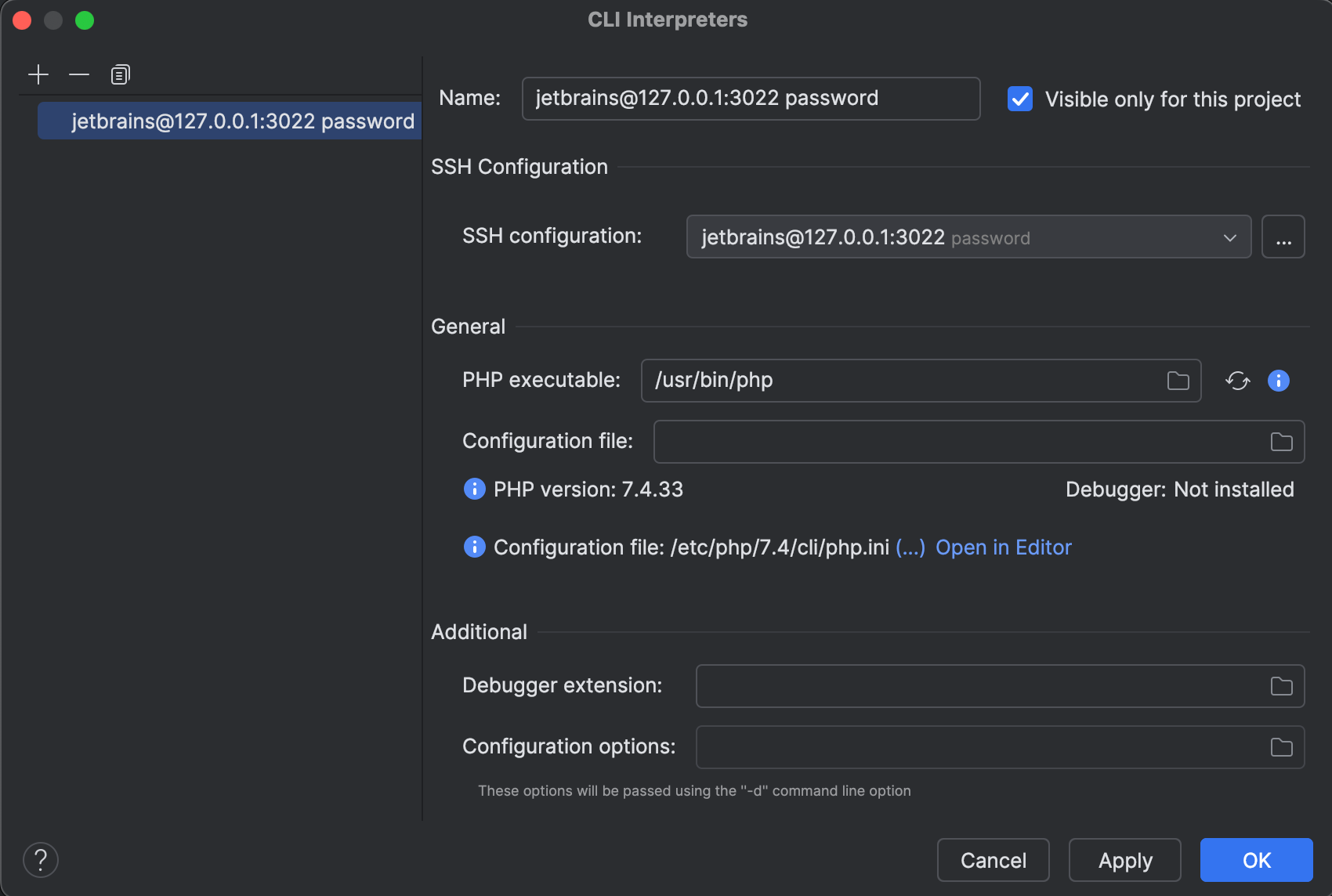Expand the (...) configuration file details
Viewport: 1332px width, 896px height.
pos(910,547)
